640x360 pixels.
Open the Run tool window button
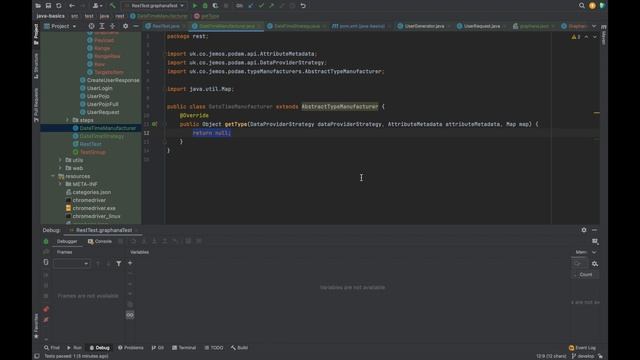coord(74,348)
